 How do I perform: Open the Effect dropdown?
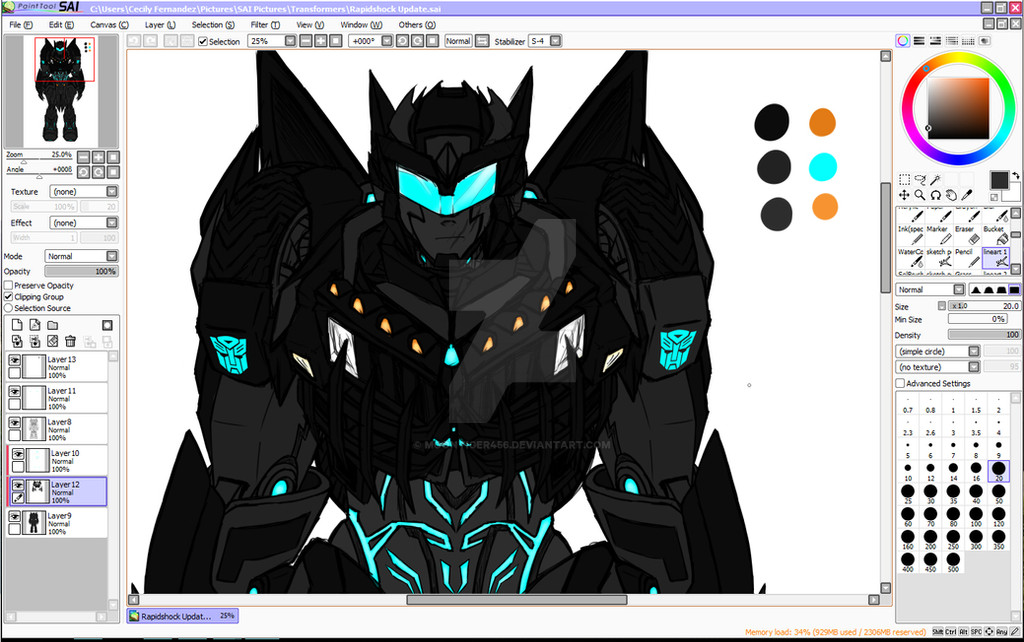point(84,223)
